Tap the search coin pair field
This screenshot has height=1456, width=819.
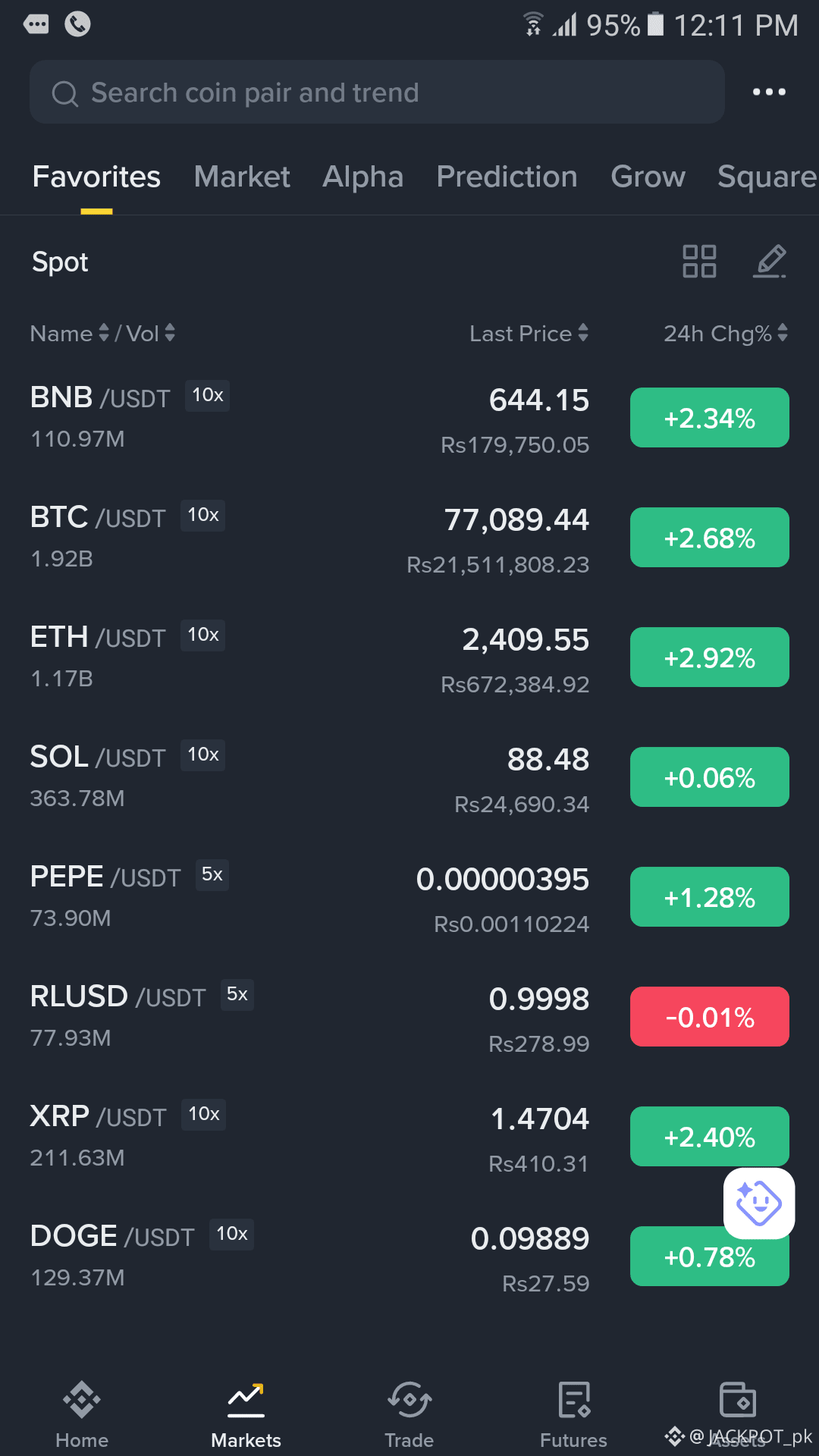[377, 92]
